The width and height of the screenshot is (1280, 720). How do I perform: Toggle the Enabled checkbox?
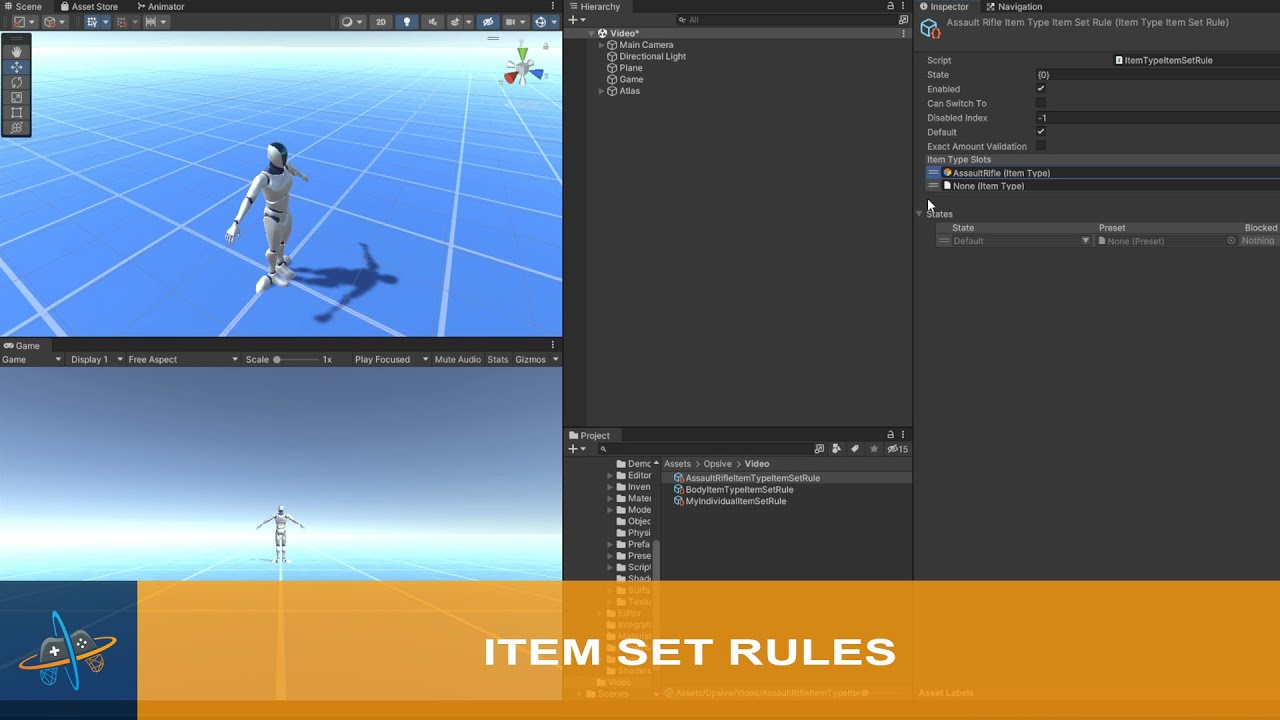click(x=1041, y=89)
